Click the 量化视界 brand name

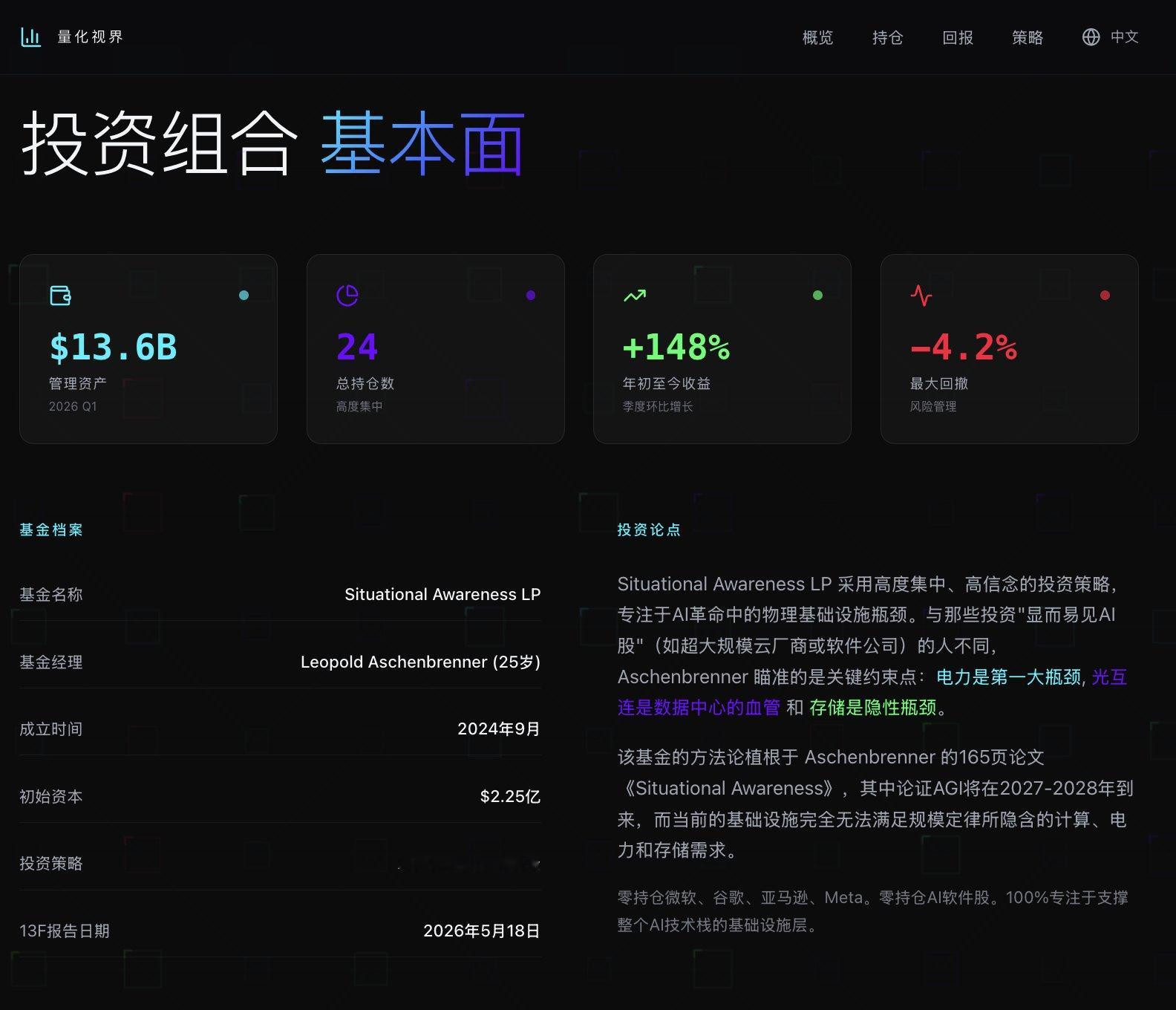pos(91,36)
